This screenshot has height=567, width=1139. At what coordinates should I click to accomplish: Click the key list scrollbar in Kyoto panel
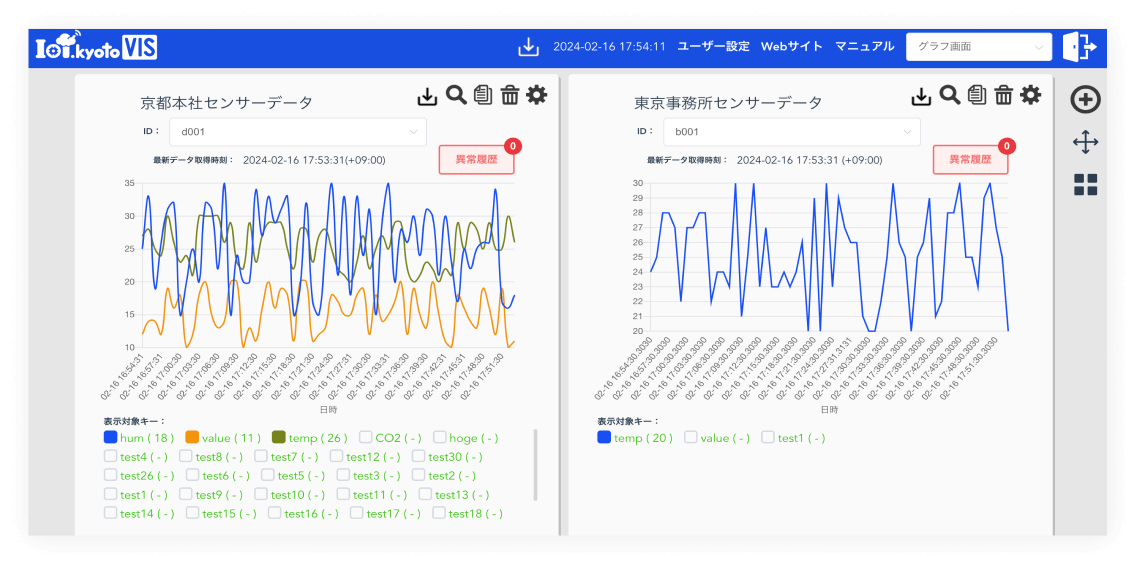536,465
